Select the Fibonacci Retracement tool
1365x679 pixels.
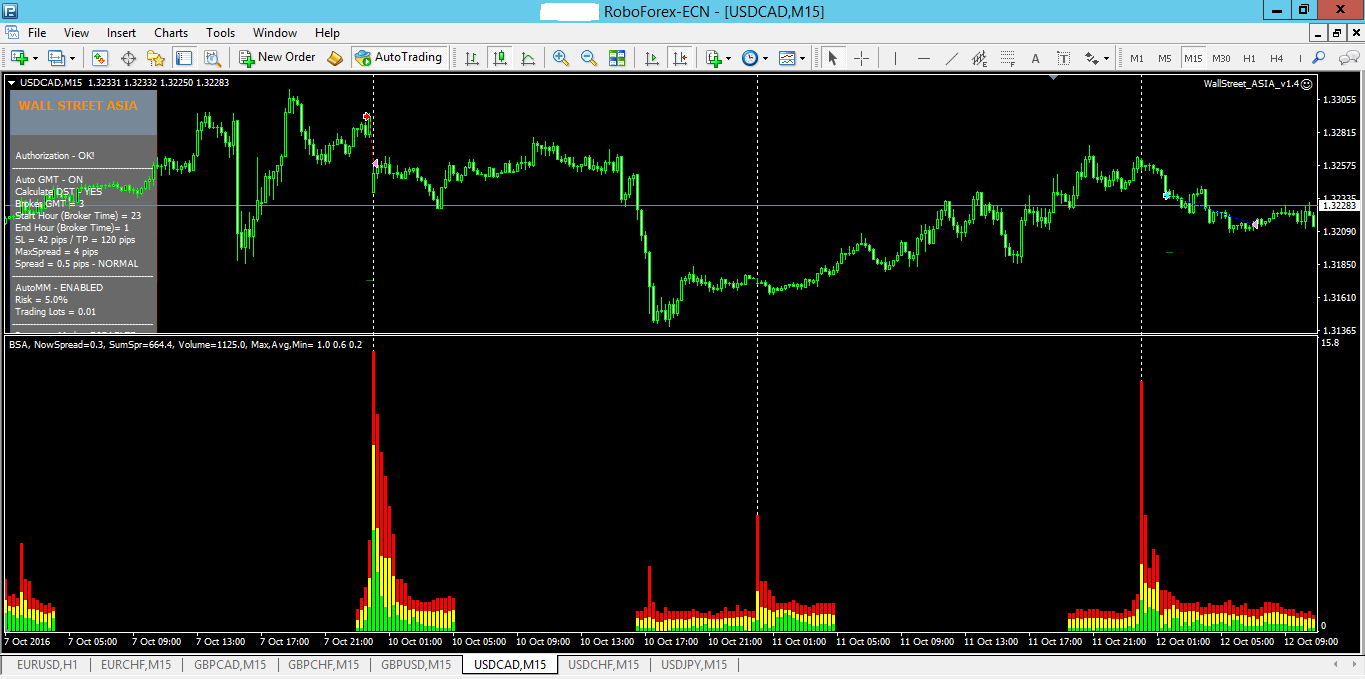1007,58
